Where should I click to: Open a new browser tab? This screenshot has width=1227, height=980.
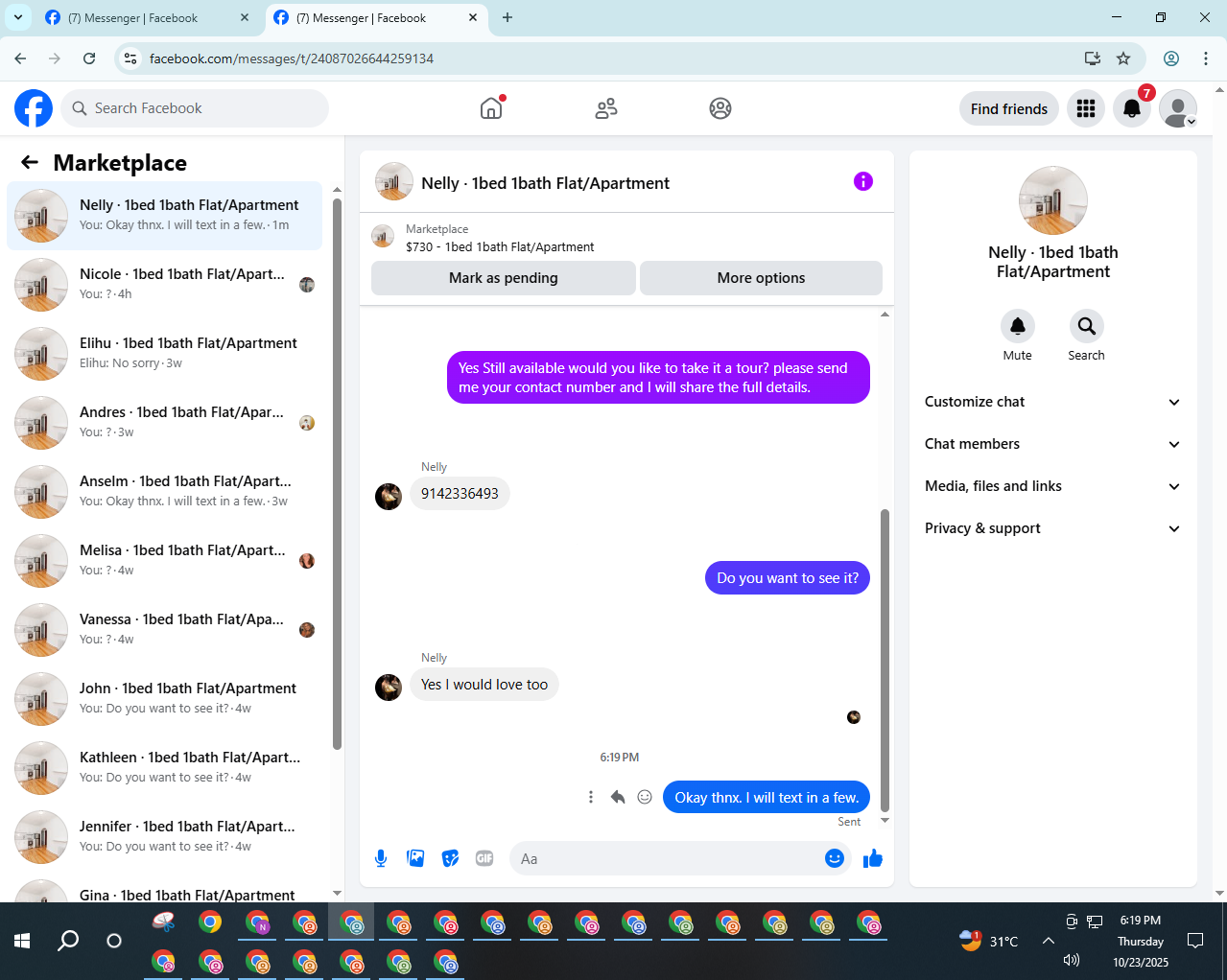point(507,17)
